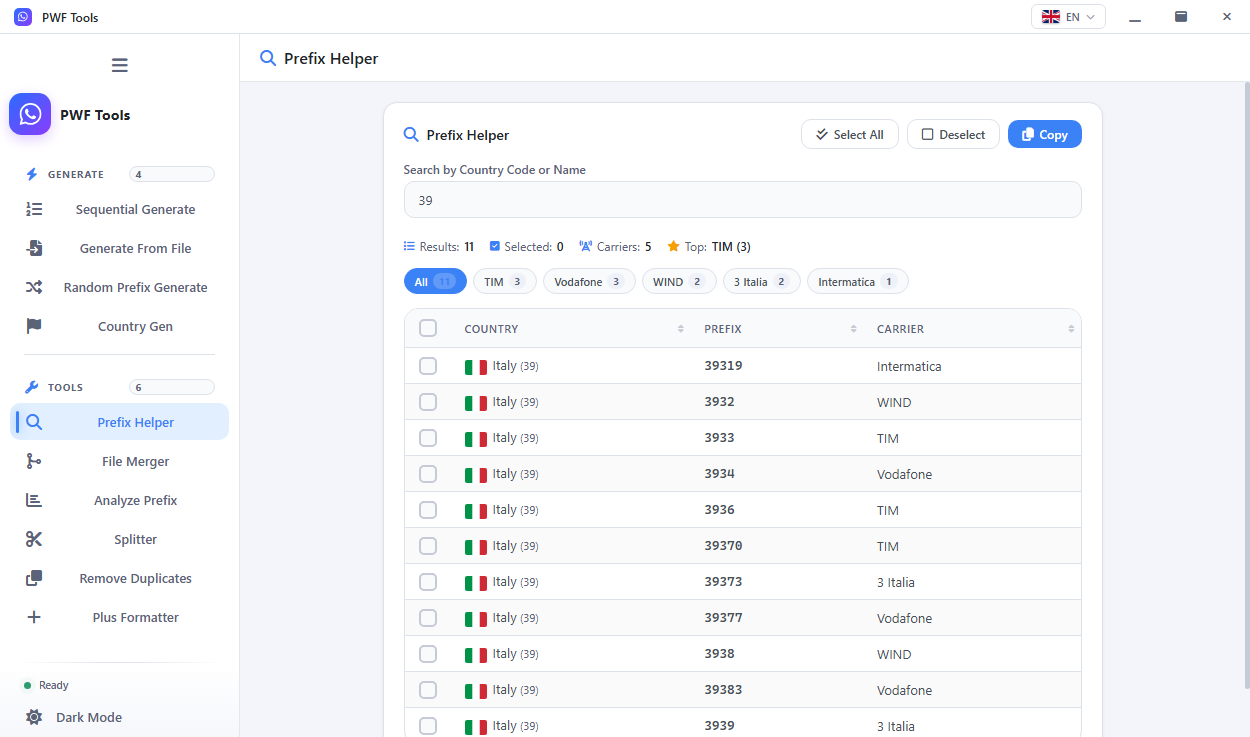Click the Generate From File icon
1250x737 pixels.
click(x=34, y=248)
